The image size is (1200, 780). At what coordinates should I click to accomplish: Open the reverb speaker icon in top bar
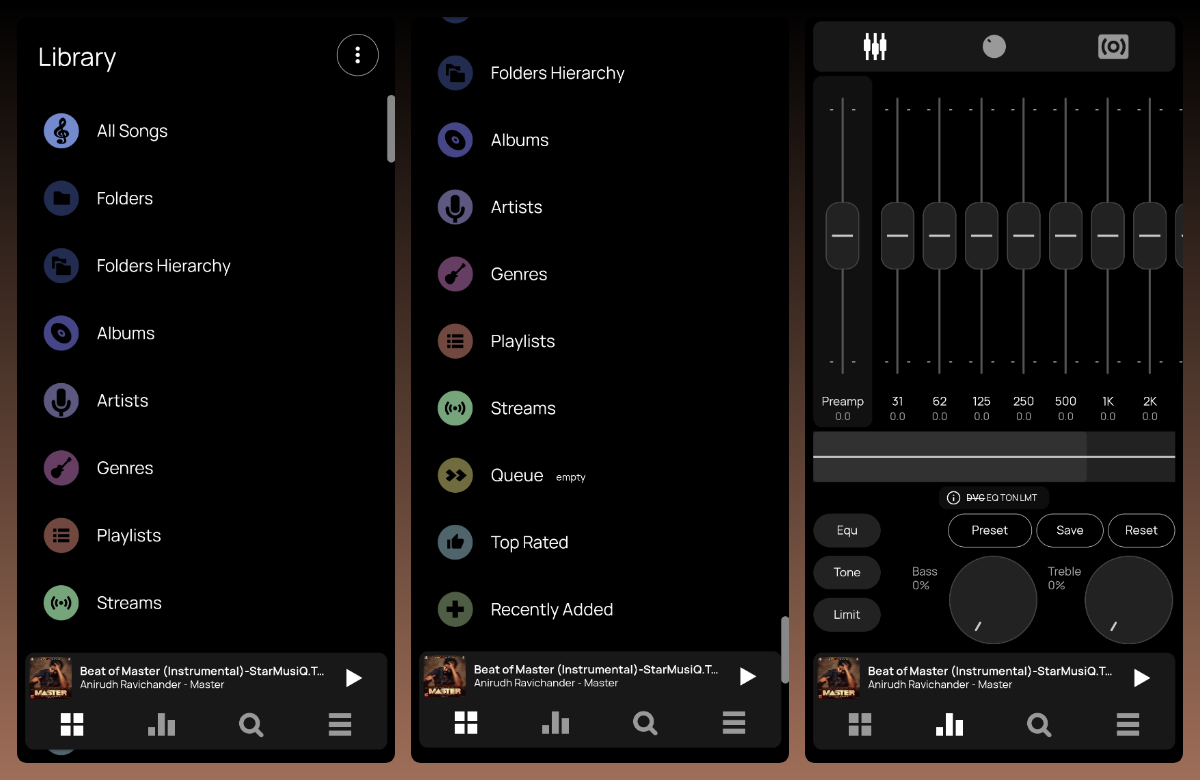[1113, 46]
